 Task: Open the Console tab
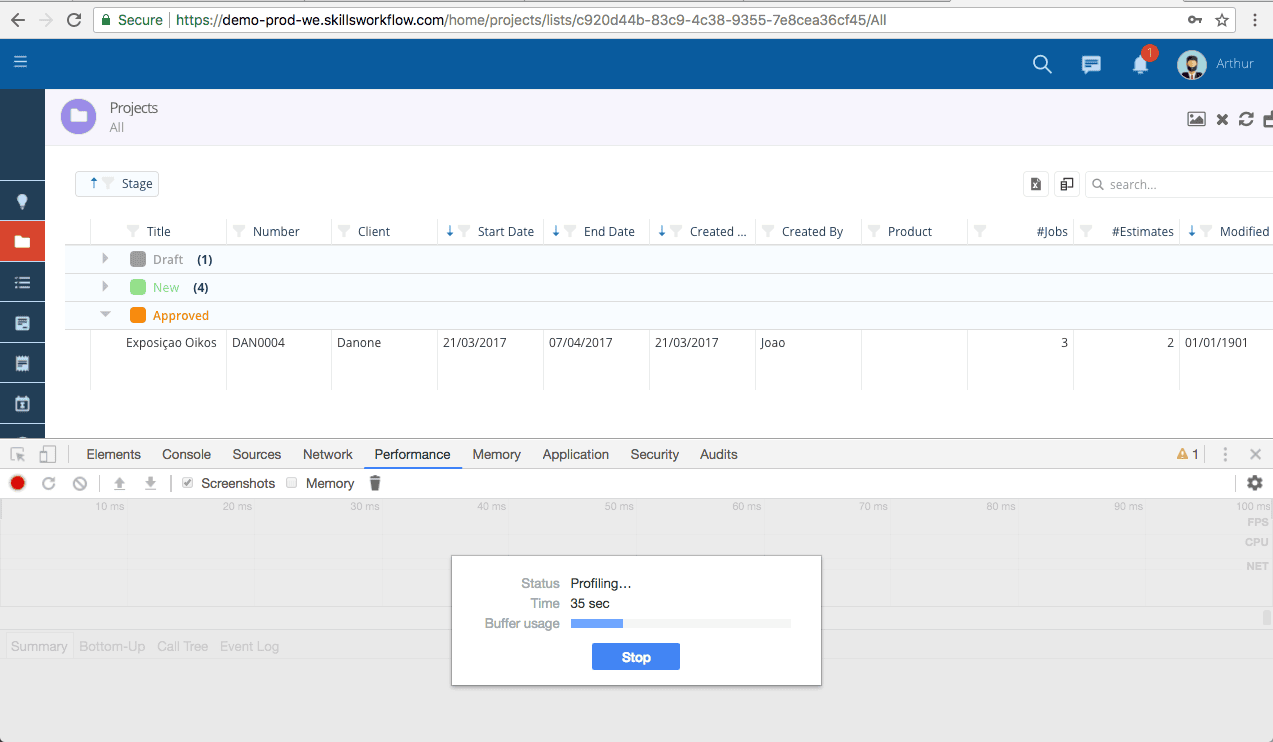[186, 454]
